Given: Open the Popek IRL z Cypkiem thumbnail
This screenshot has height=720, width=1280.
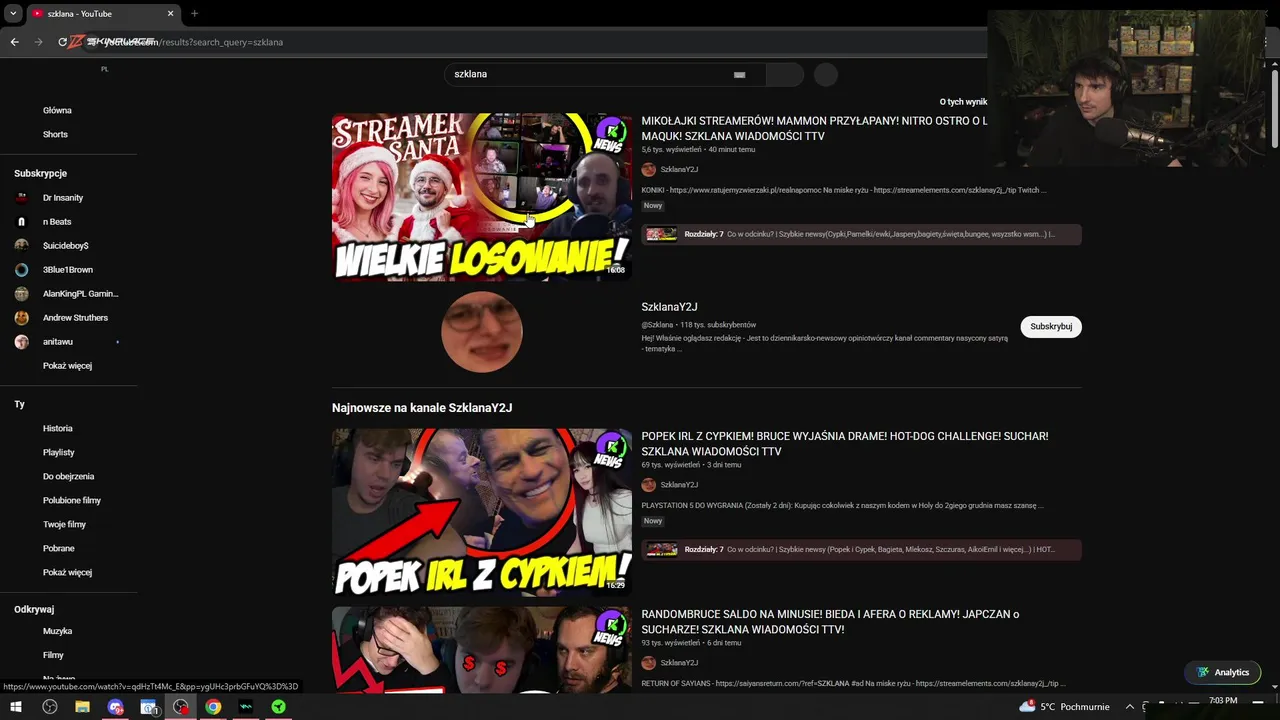Looking at the screenshot, I should [482, 512].
